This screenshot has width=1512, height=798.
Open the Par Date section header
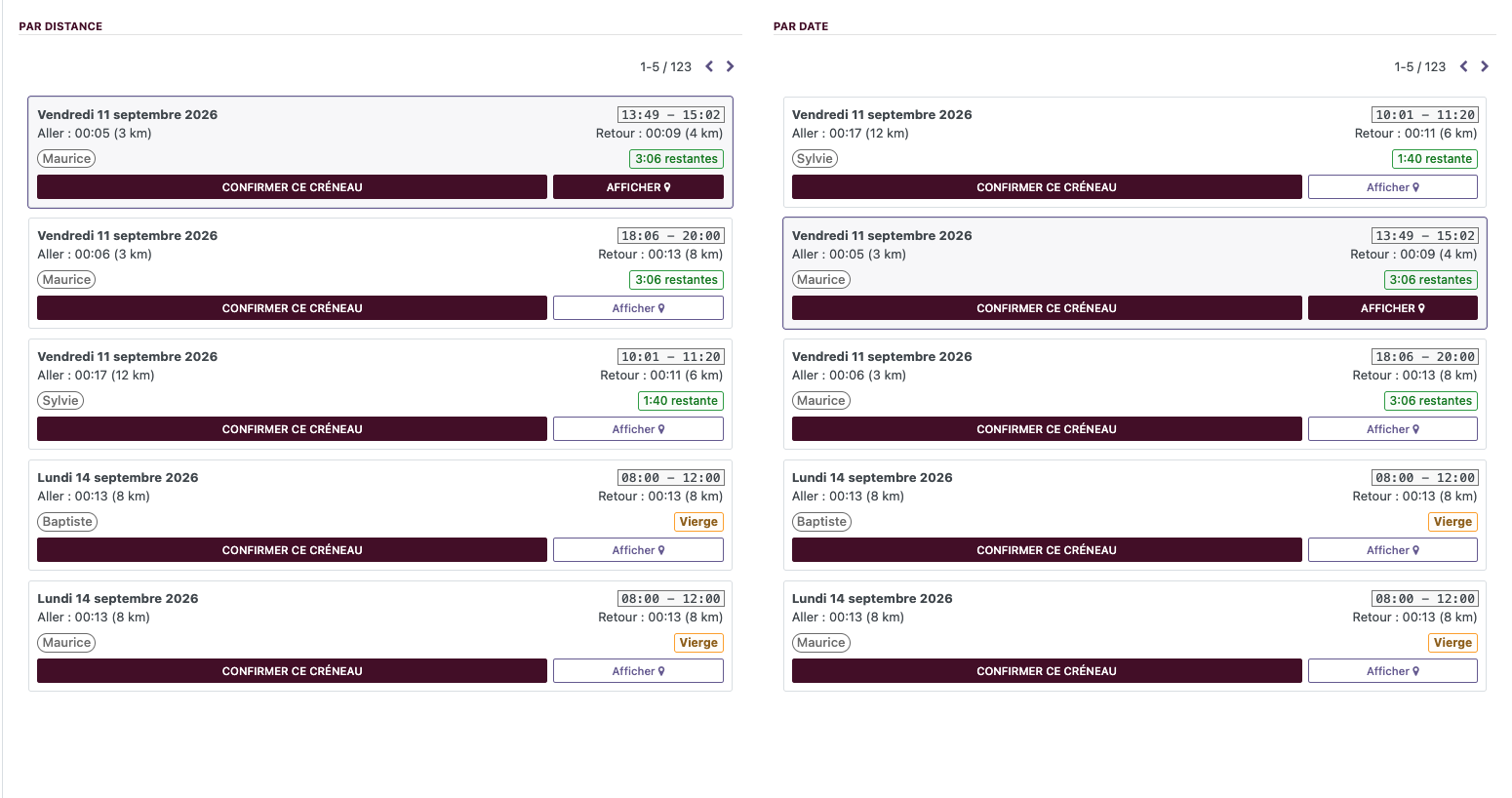coord(801,26)
